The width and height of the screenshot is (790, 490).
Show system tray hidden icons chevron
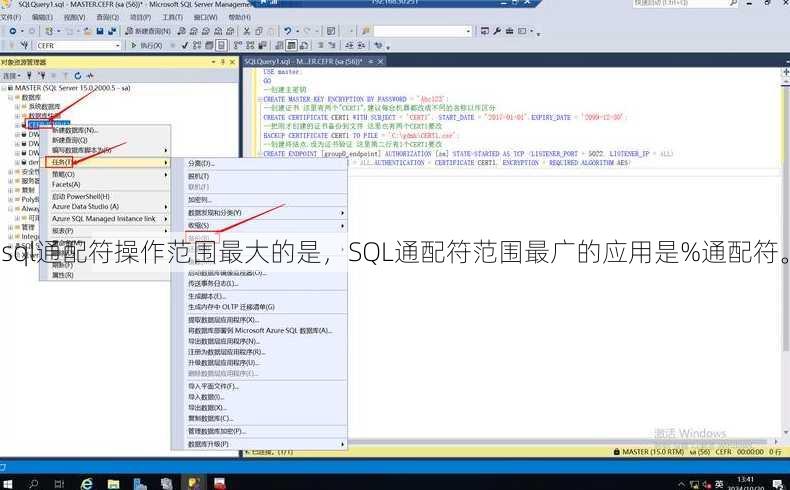tap(681, 484)
